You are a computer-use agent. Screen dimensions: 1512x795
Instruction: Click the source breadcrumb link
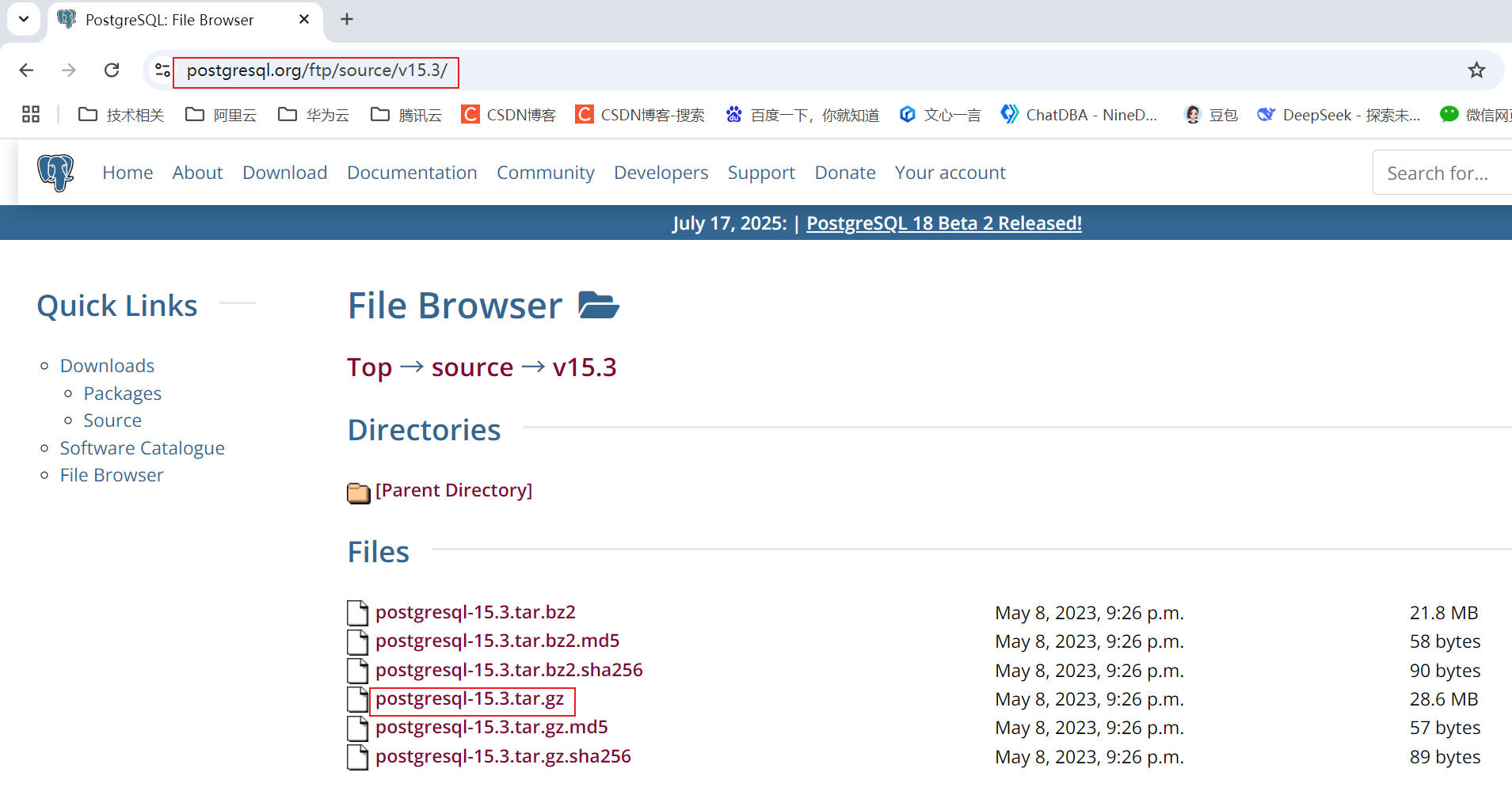pyautogui.click(x=473, y=367)
